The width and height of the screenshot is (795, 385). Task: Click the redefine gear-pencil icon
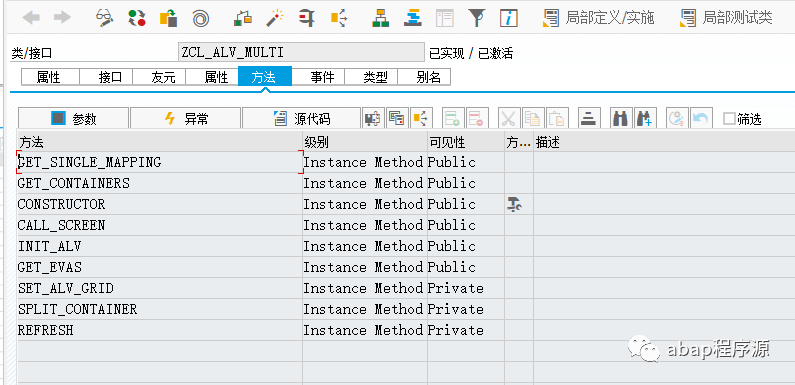pos(676,119)
